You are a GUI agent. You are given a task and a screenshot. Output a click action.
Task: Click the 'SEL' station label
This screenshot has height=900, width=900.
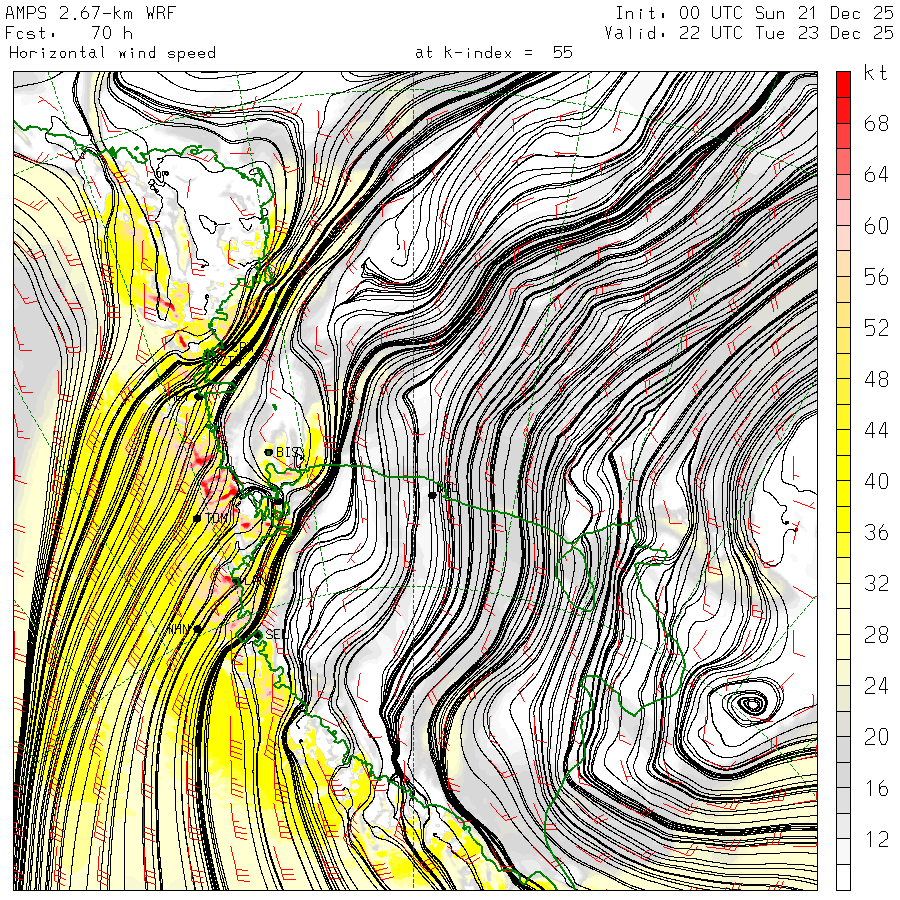point(276,634)
